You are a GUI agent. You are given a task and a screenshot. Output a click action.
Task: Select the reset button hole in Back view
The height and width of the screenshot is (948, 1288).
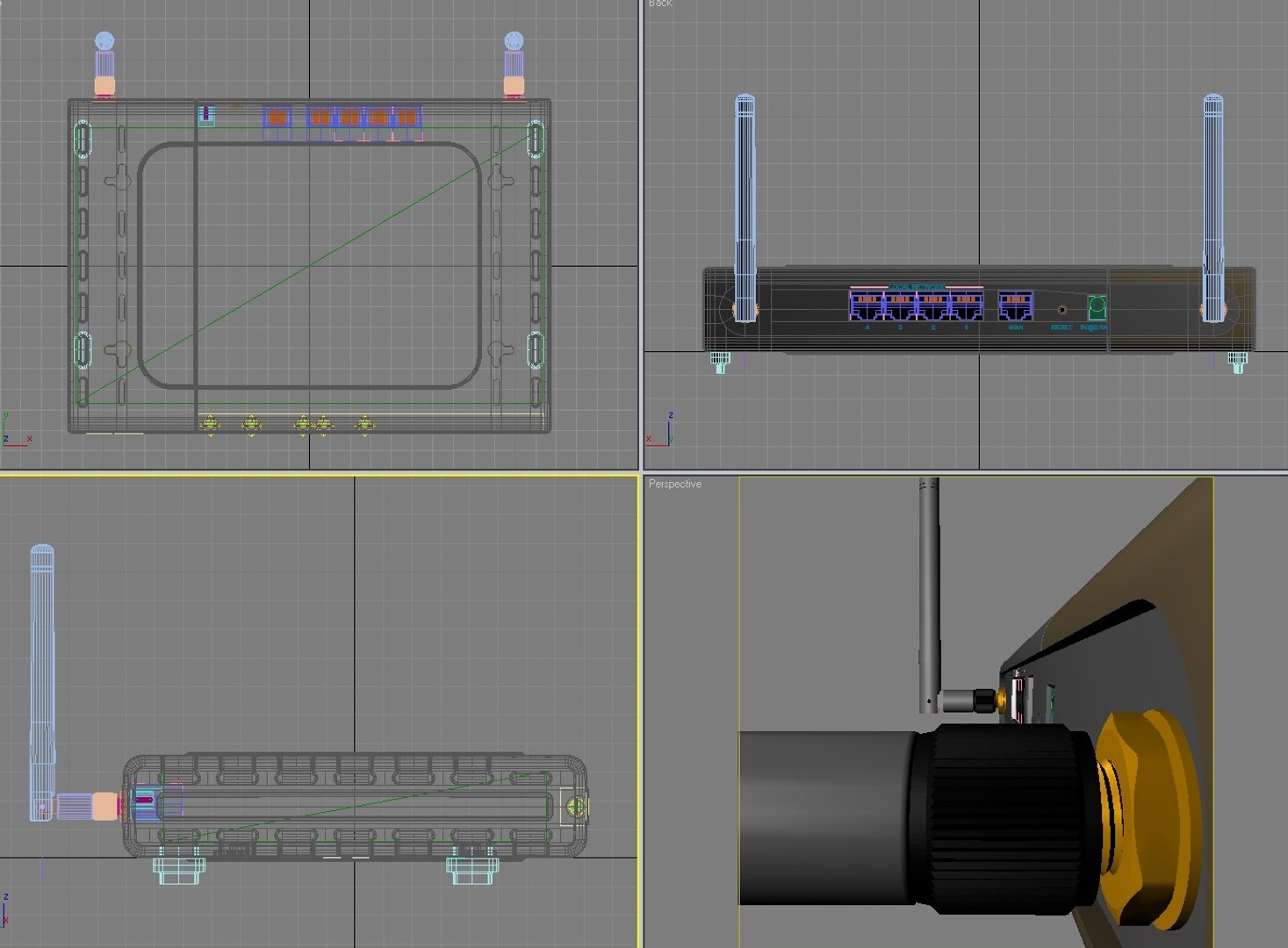click(1061, 309)
